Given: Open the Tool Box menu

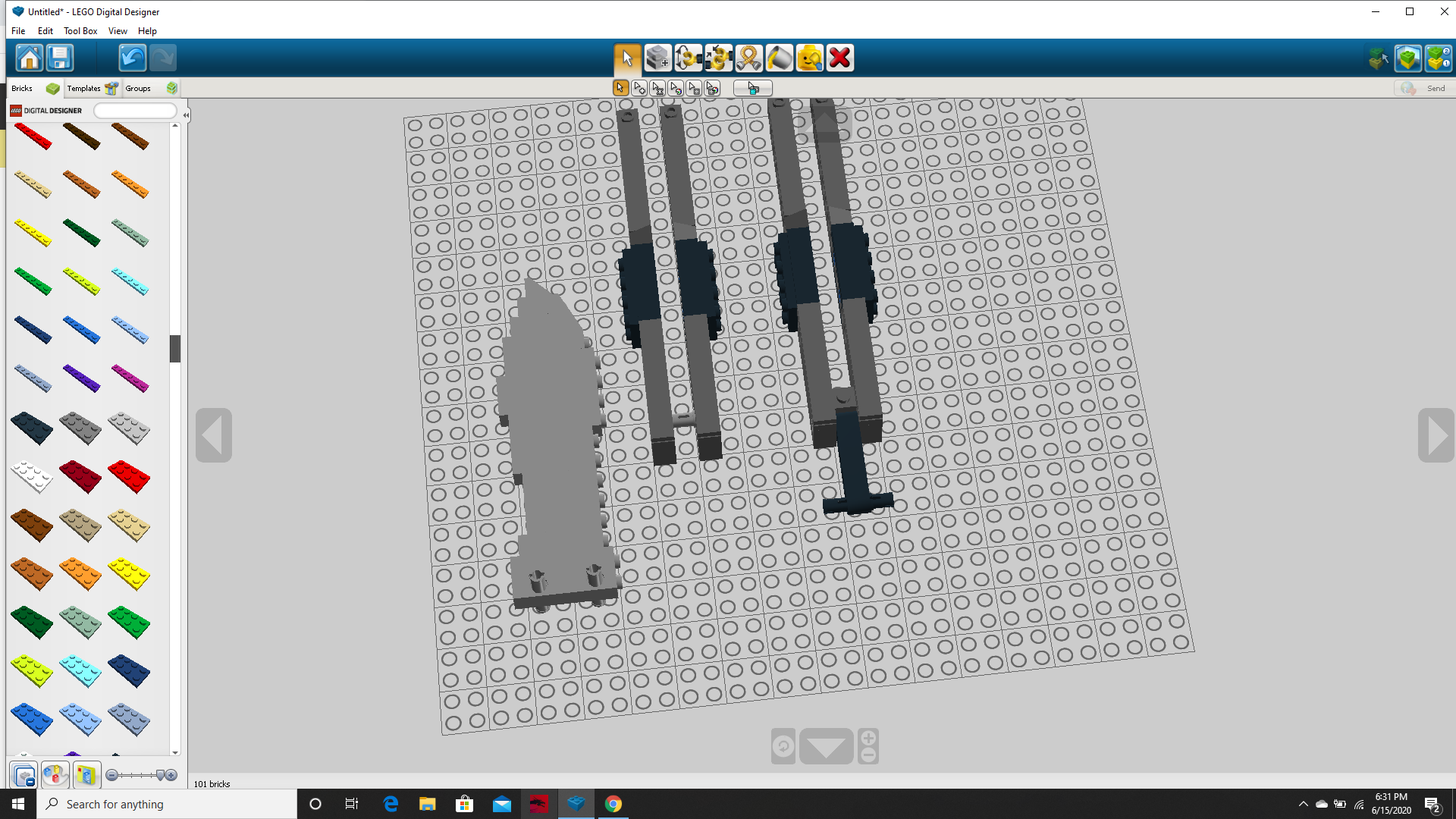Looking at the screenshot, I should pyautogui.click(x=80, y=31).
